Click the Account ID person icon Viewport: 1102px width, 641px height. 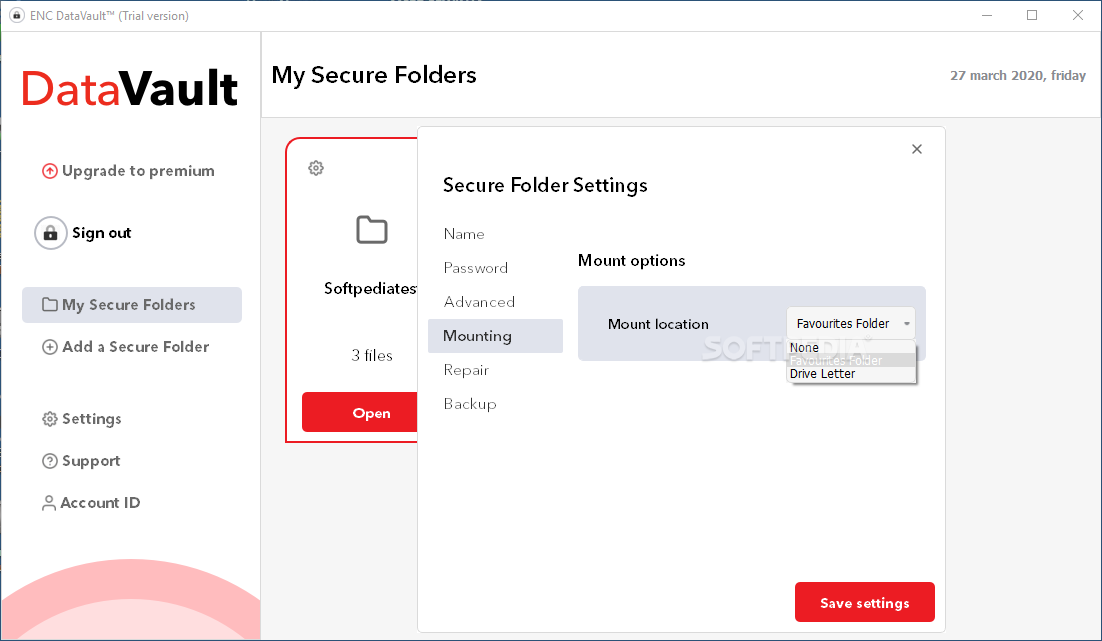click(x=48, y=503)
